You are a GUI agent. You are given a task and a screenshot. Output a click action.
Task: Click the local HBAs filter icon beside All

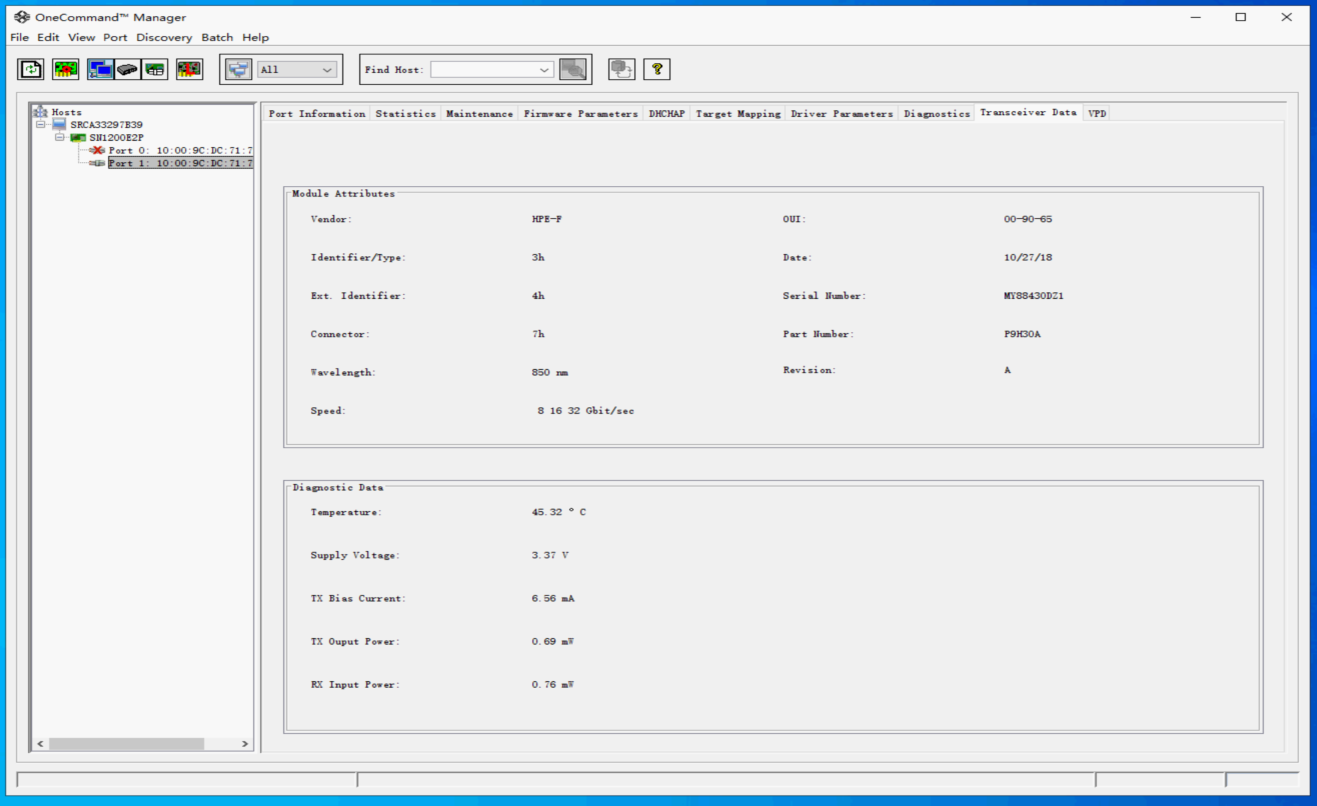pyautogui.click(x=238, y=69)
